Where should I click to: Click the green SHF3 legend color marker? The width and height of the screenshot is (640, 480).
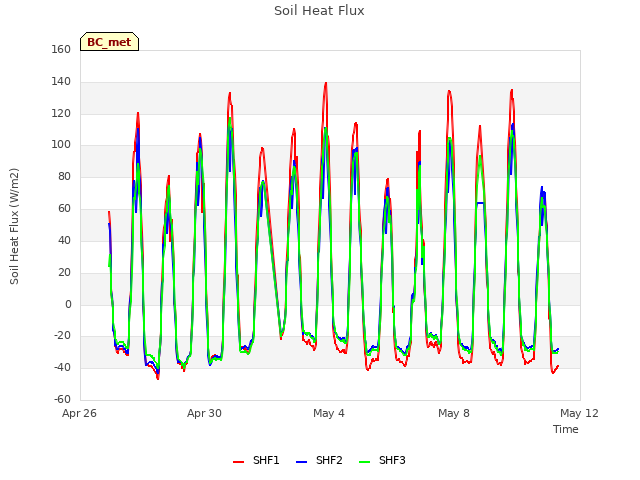(x=364, y=461)
